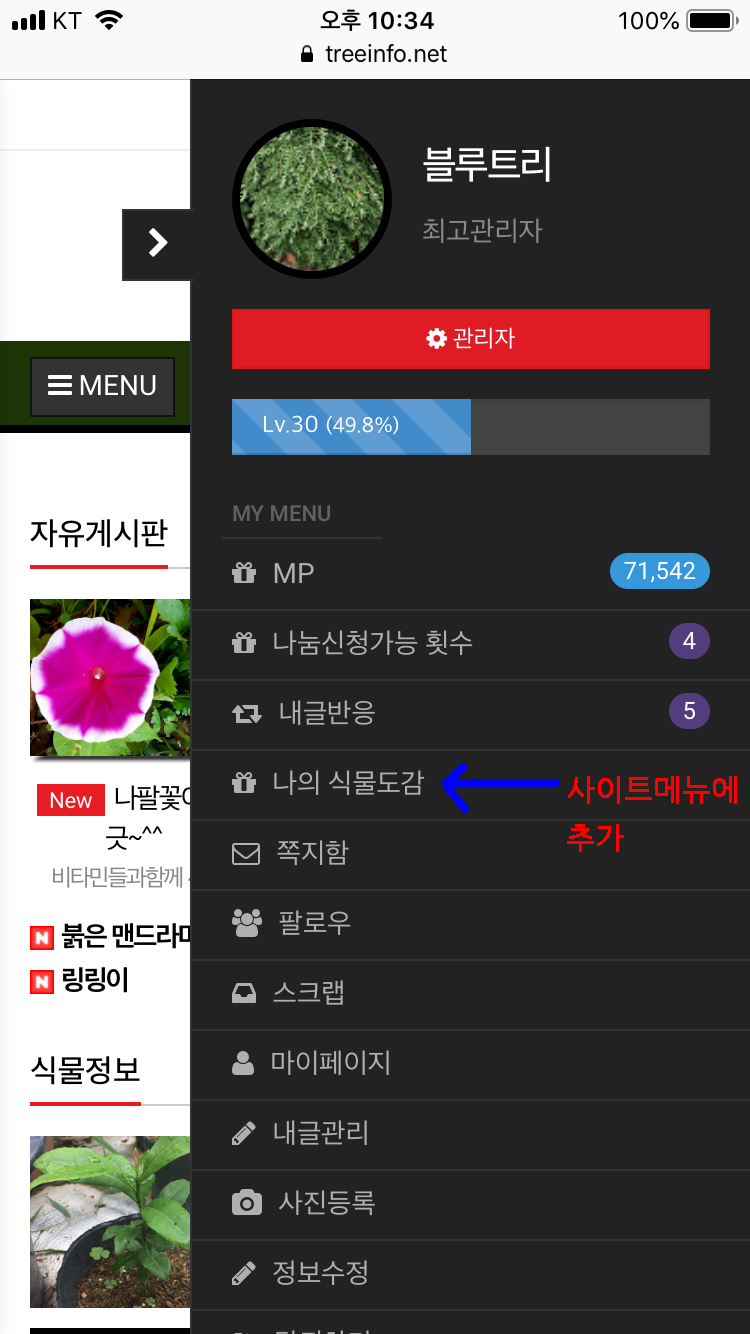Open the pink morning glory photo thumbnail
Viewport: 750px width, 1334px height.
click(110, 677)
